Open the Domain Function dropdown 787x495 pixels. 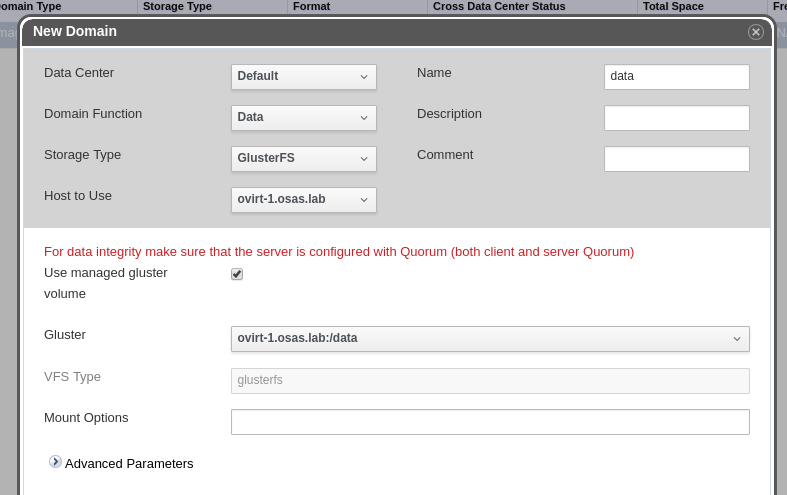(x=303, y=118)
